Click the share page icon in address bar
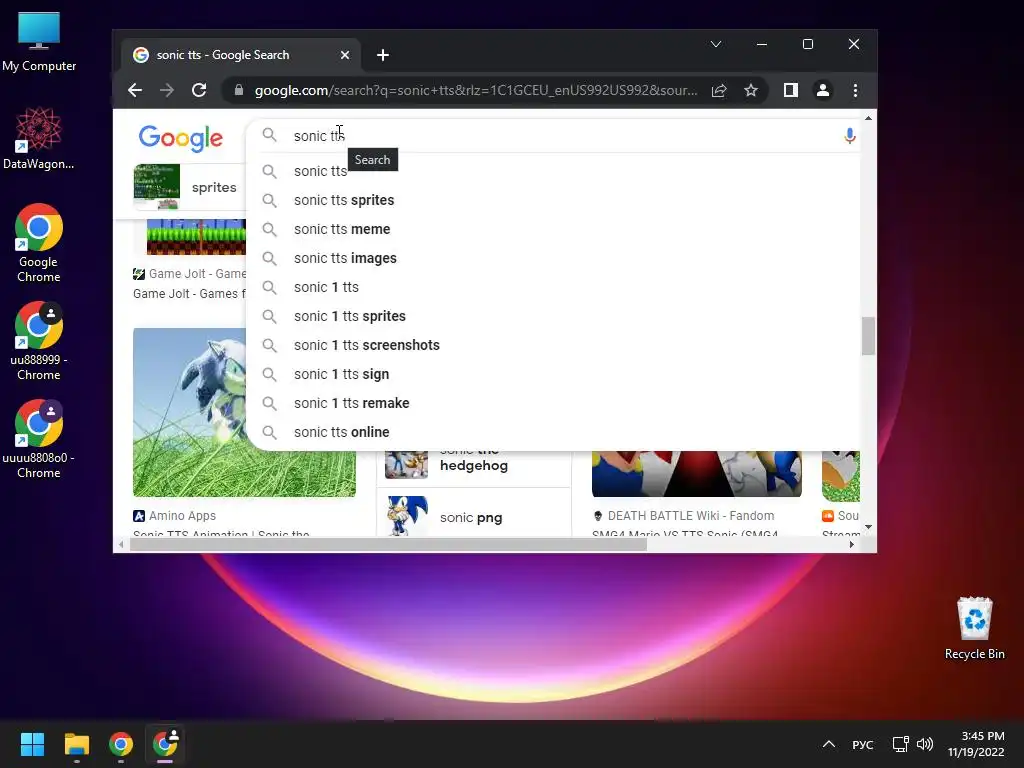 coord(719,90)
